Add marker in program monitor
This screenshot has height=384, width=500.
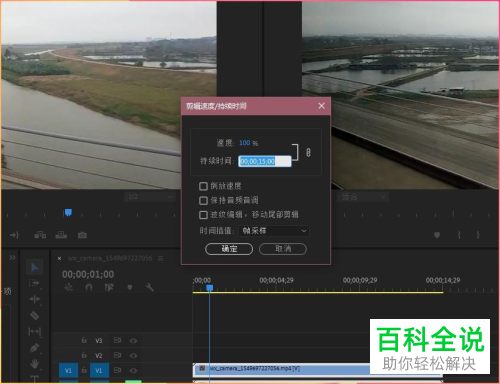pyautogui.click(x=437, y=235)
